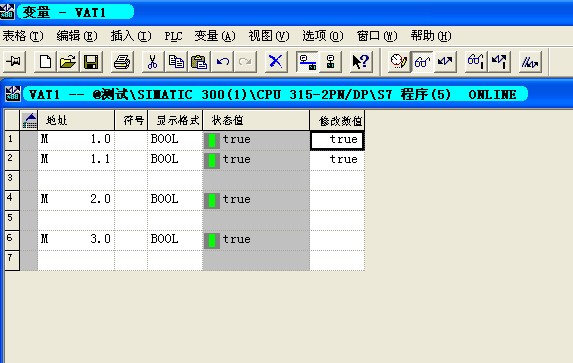Screen dimensions: 573x363
Task: Create a new variable table
Action: coord(45,61)
